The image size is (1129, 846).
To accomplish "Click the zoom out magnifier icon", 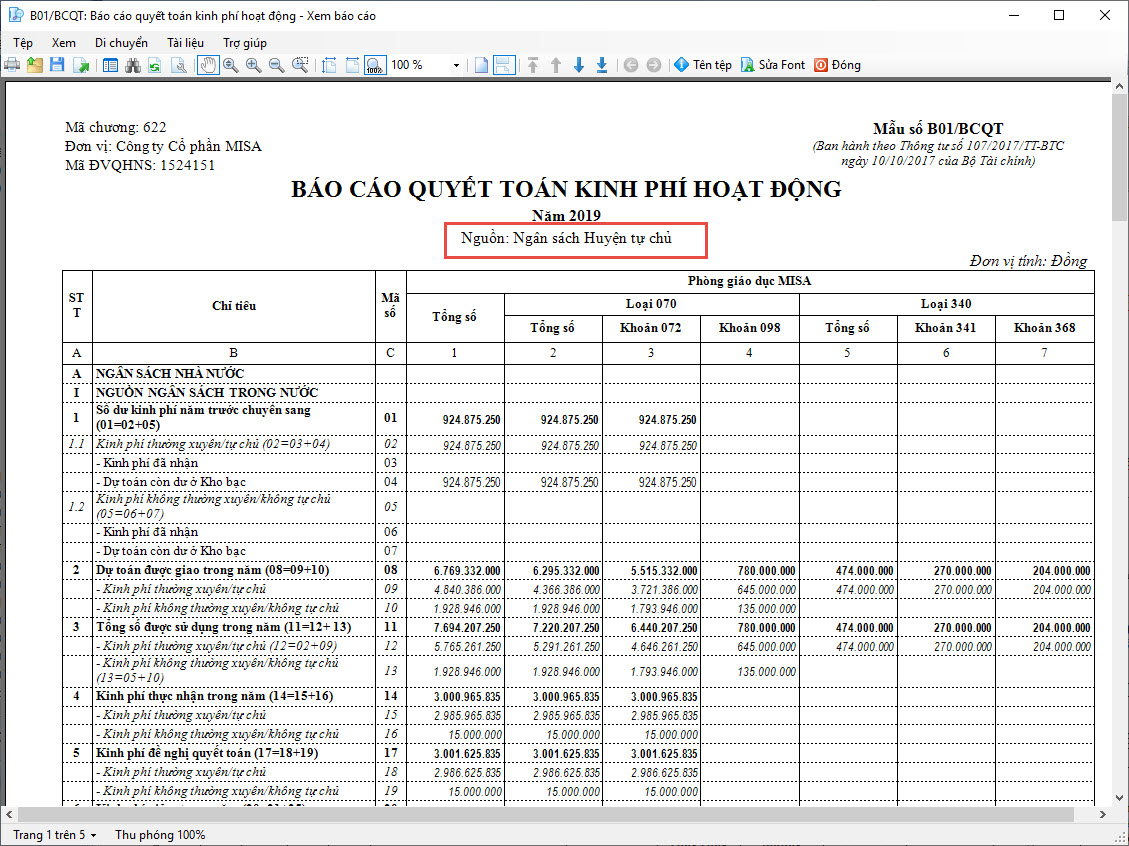I will click(276, 65).
